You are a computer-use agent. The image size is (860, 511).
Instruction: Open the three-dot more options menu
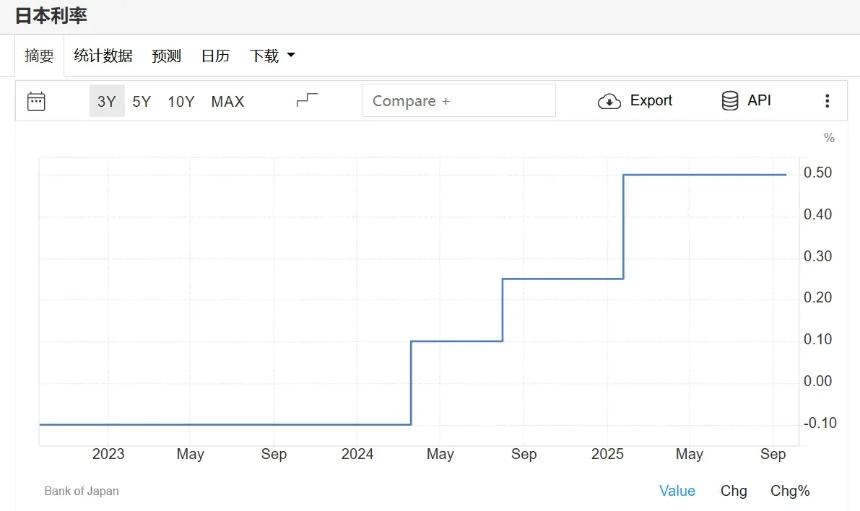point(827,101)
